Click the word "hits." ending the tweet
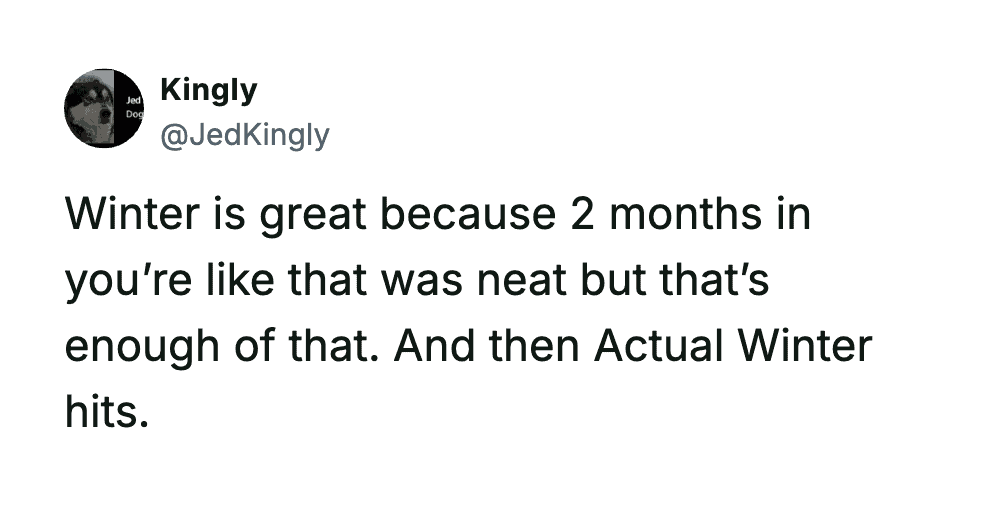 point(107,412)
